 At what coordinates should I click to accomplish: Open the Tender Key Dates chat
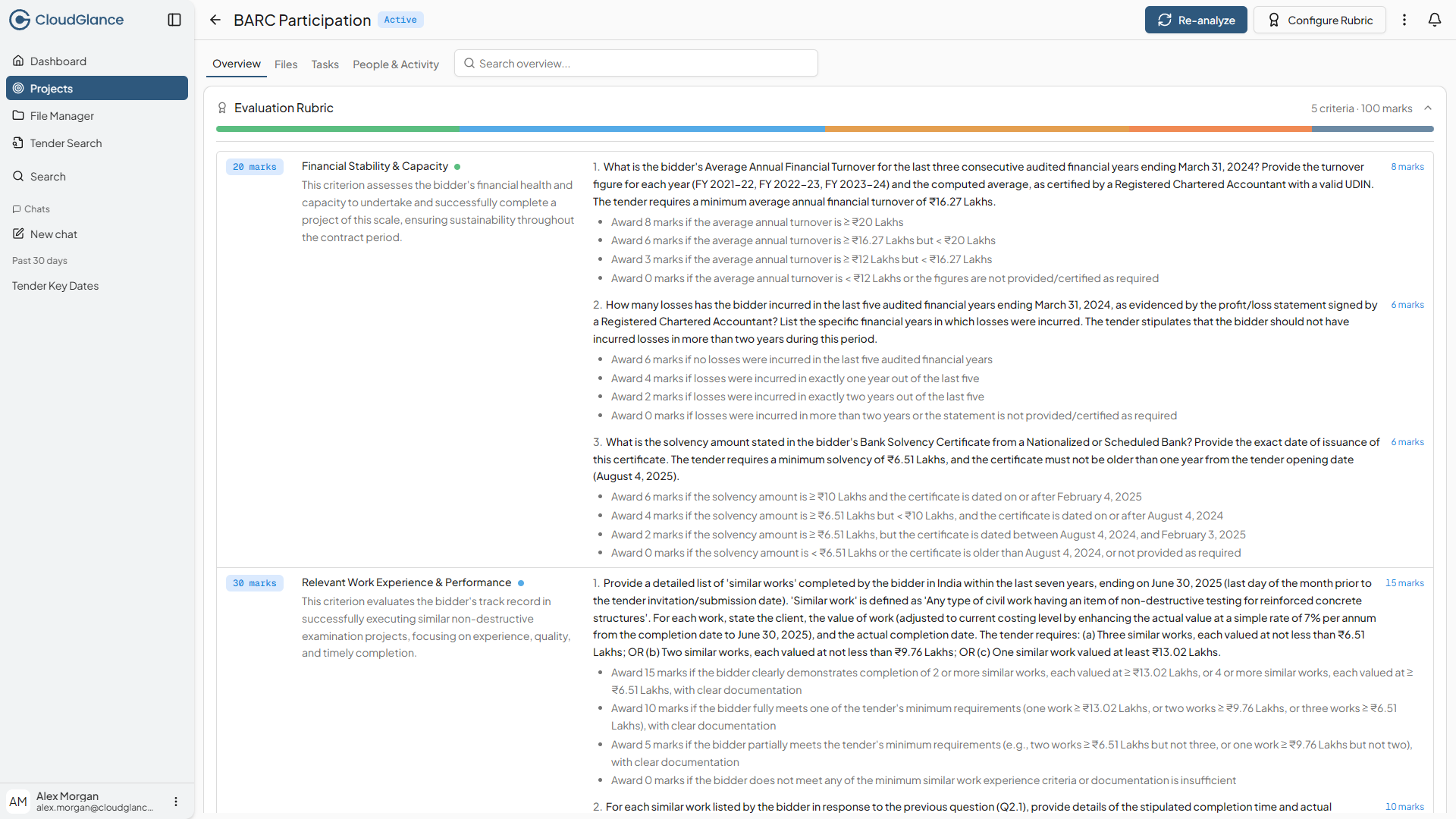point(55,286)
